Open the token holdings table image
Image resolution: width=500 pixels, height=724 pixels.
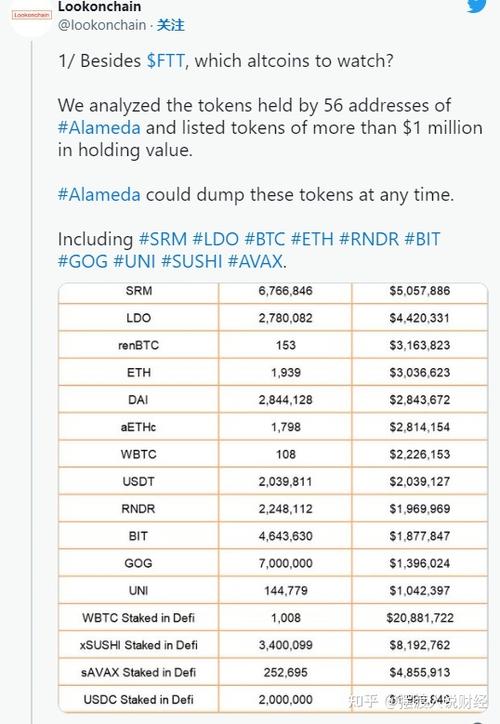click(273, 498)
